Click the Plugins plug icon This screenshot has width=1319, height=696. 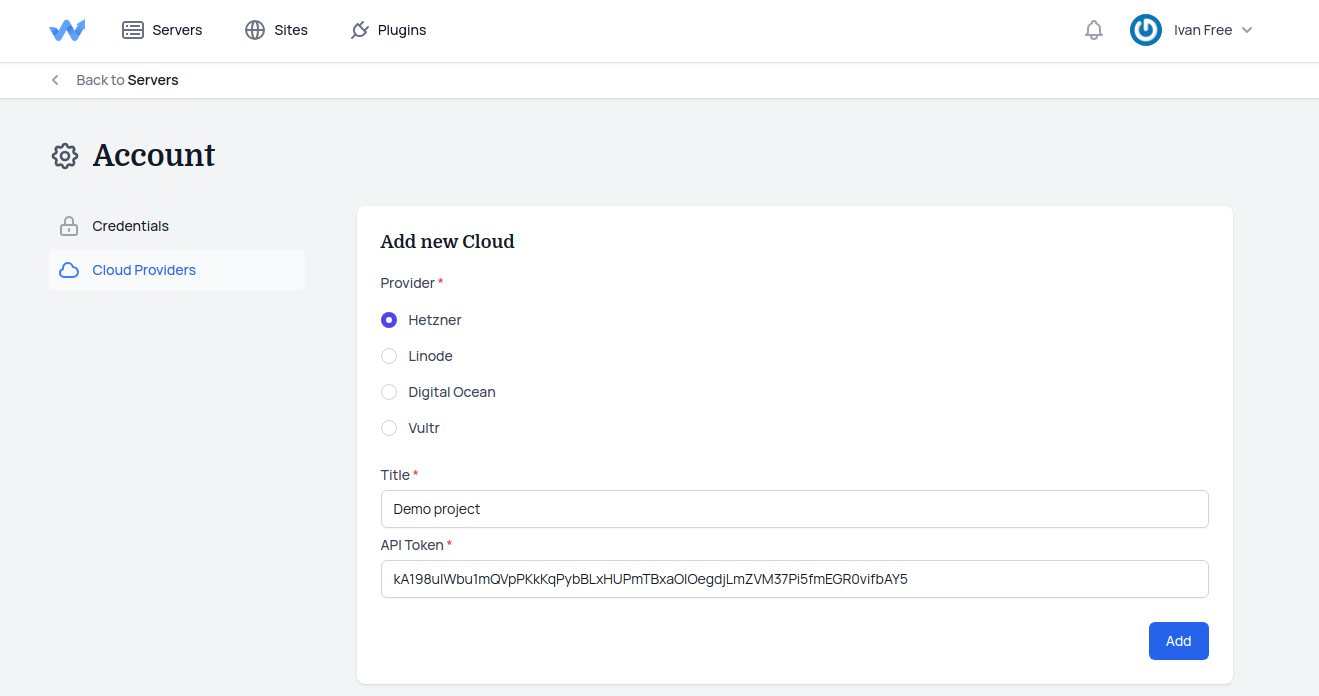tap(360, 30)
